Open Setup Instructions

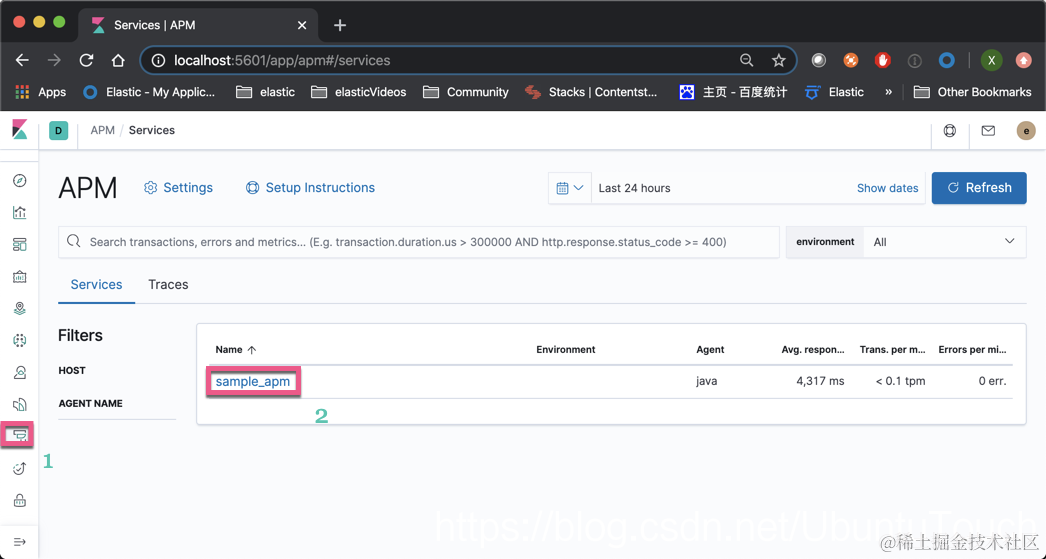(310, 188)
